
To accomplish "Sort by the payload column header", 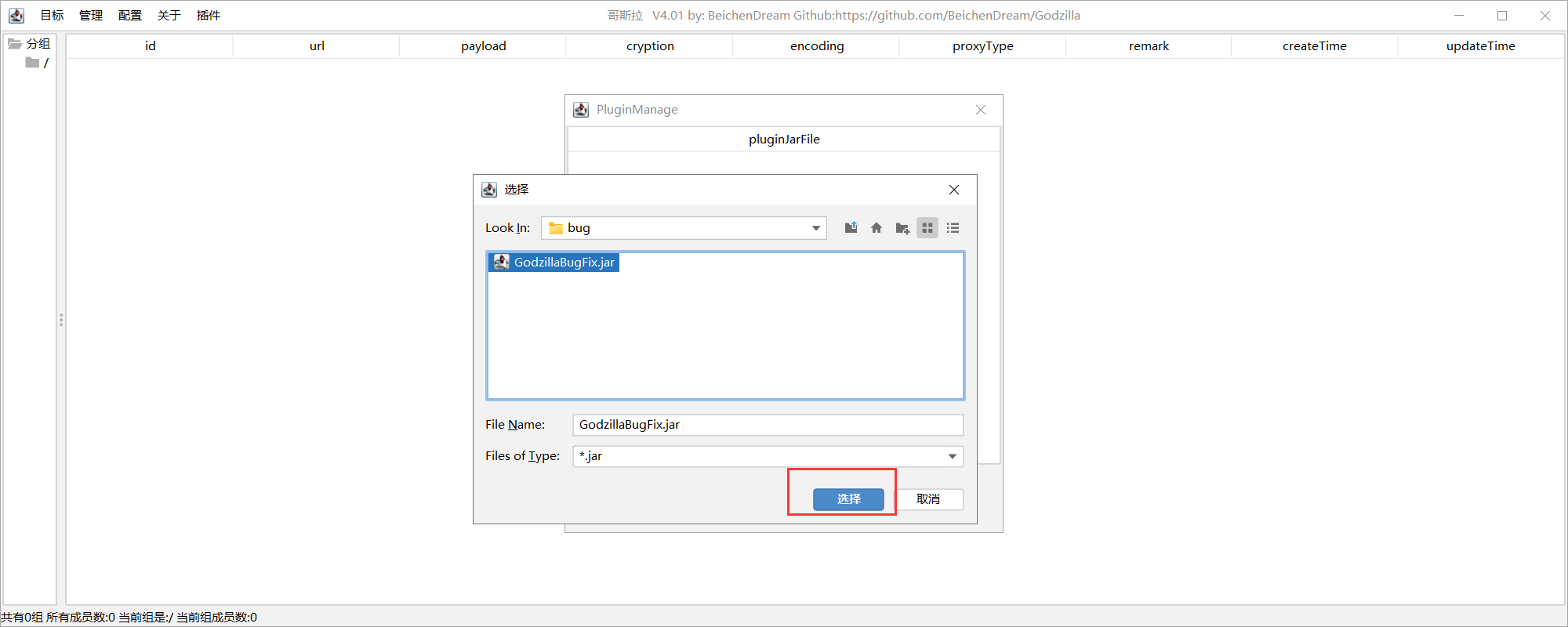I will click(x=483, y=46).
